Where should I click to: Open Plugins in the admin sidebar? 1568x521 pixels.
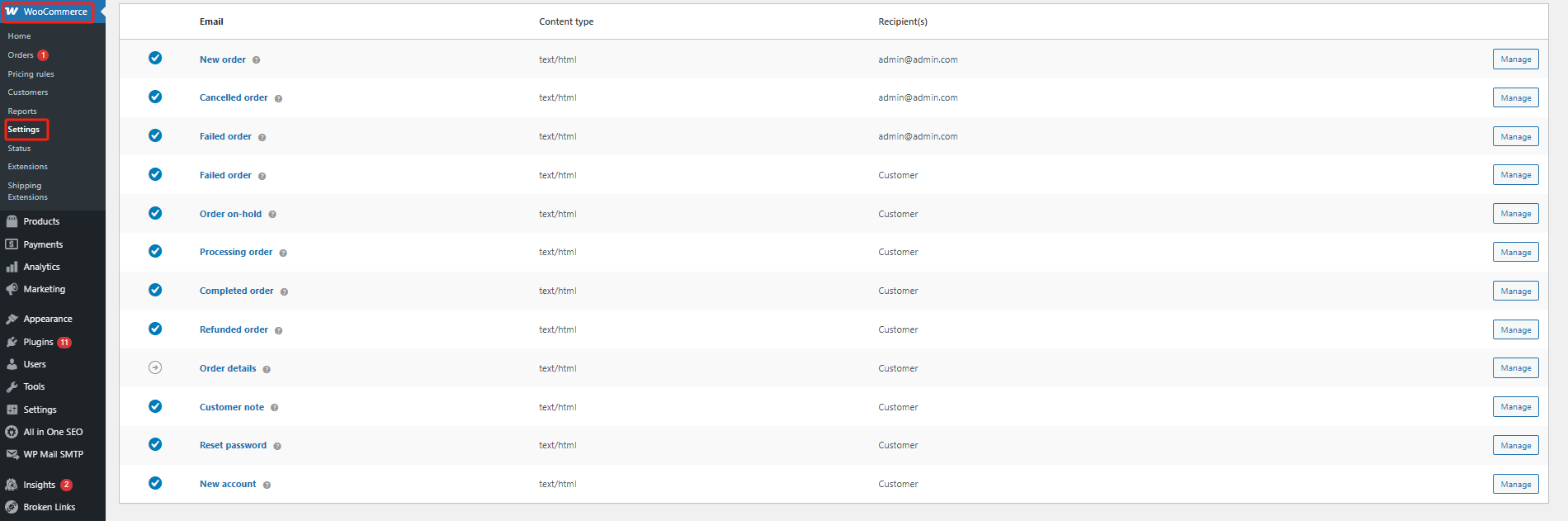tap(38, 342)
